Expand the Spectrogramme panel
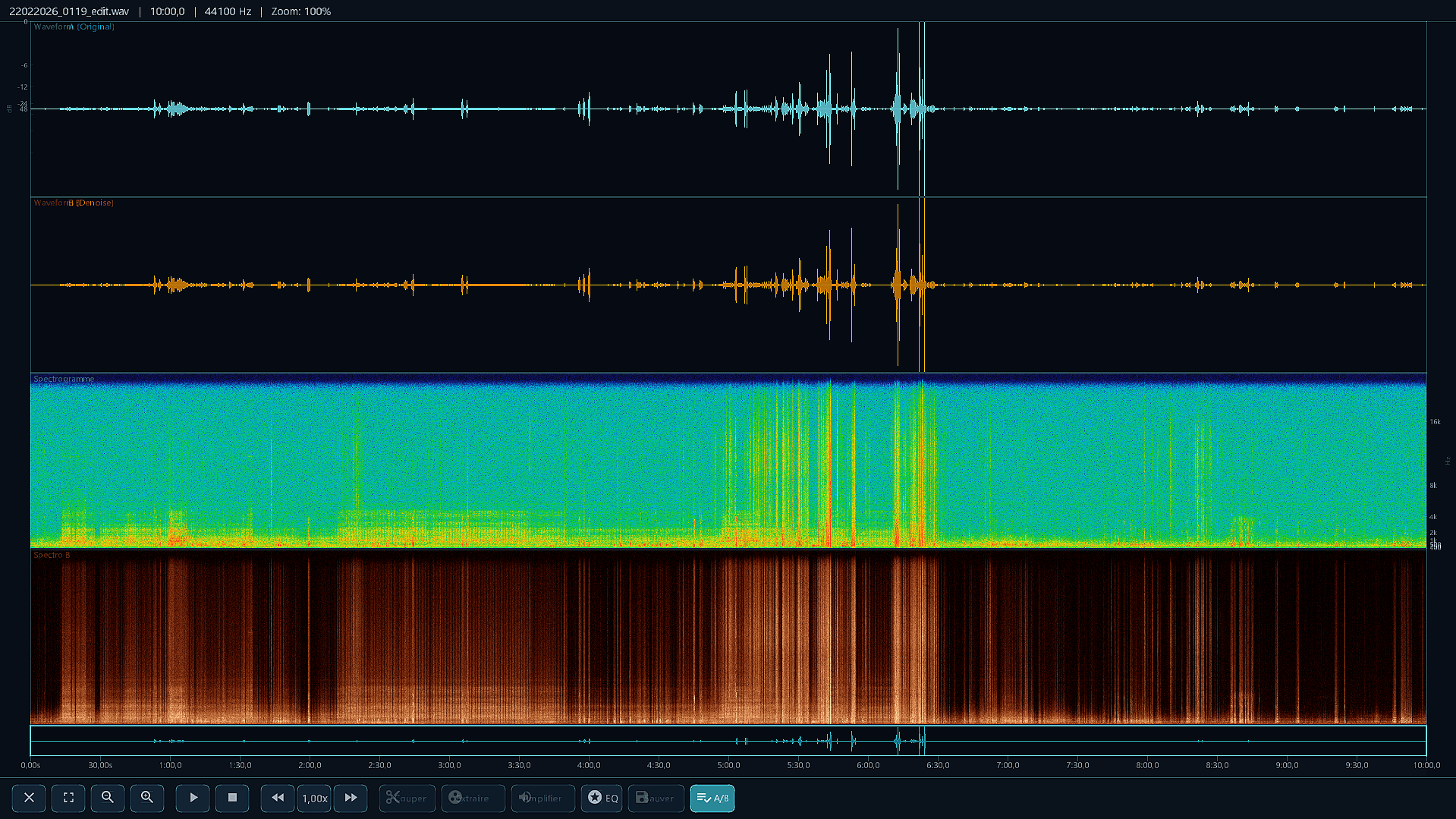 [x=64, y=379]
